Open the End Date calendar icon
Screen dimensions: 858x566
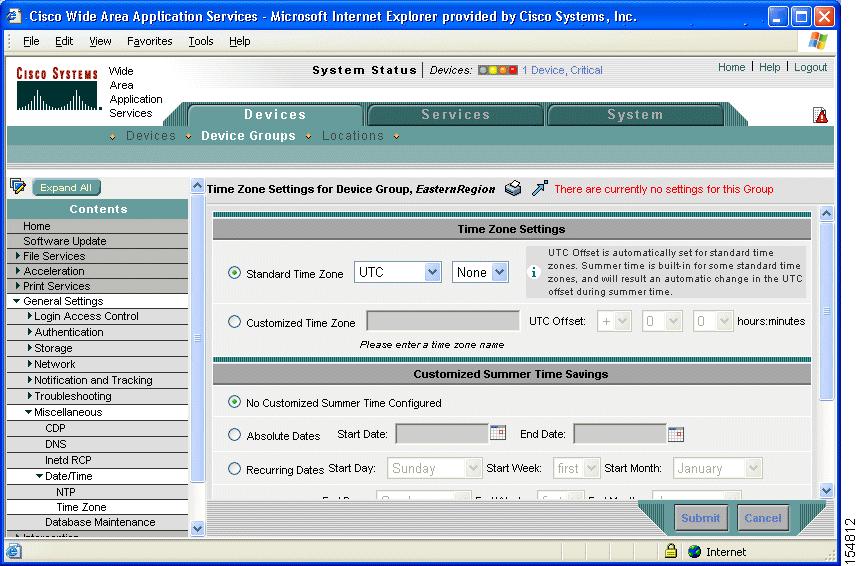pos(676,434)
